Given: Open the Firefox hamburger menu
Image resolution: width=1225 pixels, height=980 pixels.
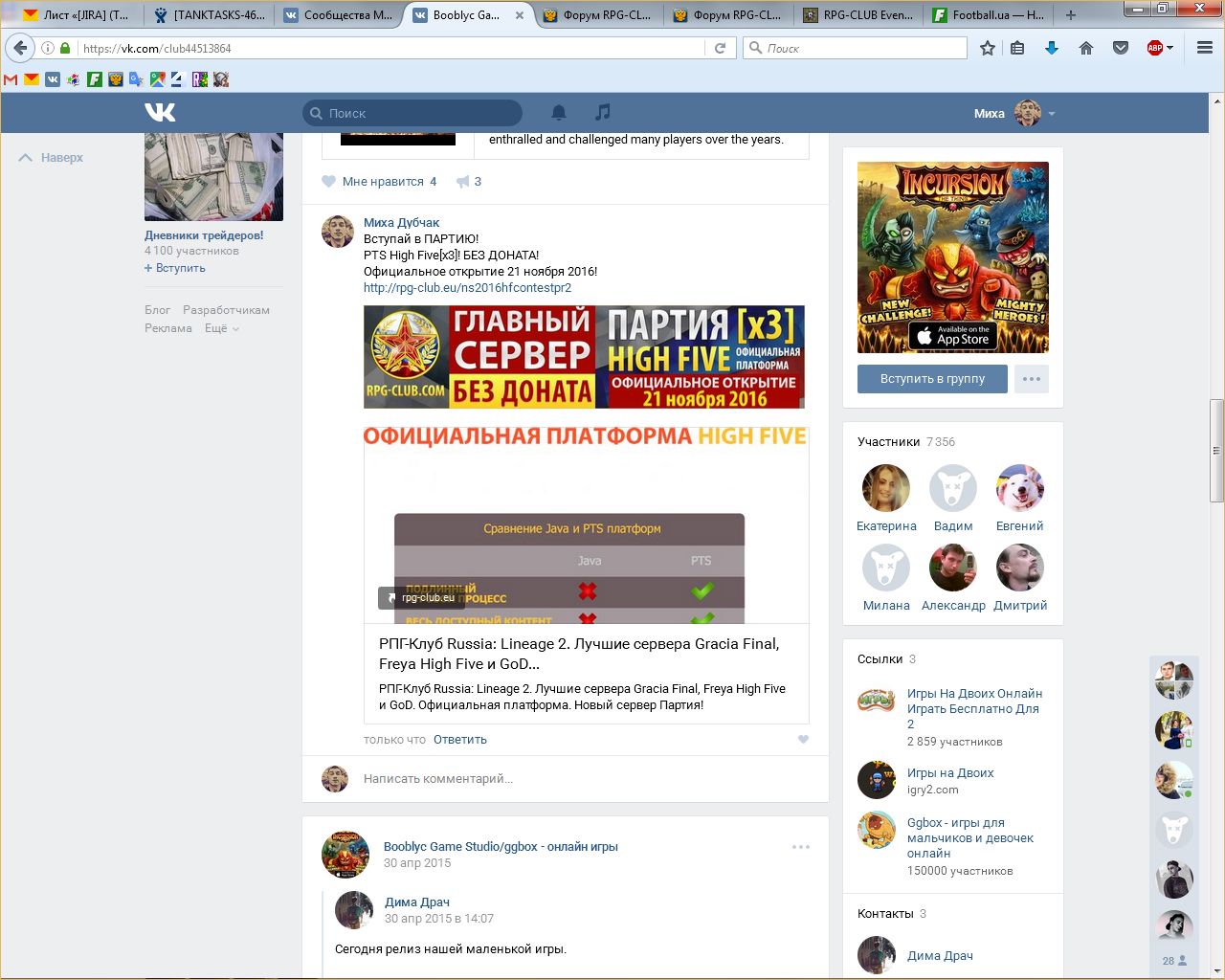Looking at the screenshot, I should tap(1205, 48).
